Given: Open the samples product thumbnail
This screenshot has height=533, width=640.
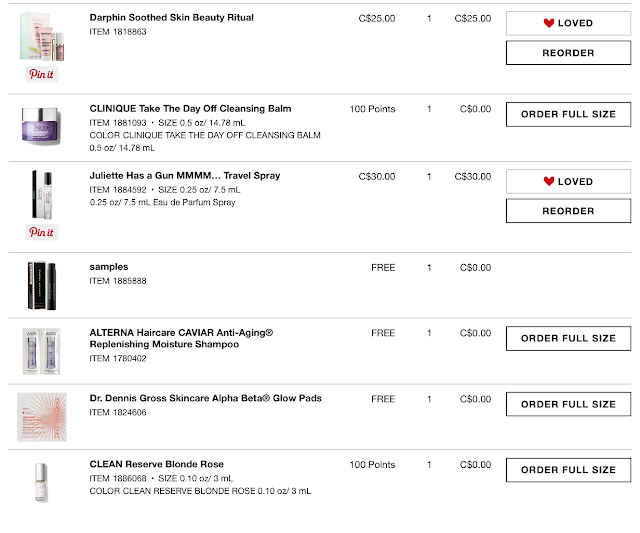Looking at the screenshot, I should tap(42, 284).
